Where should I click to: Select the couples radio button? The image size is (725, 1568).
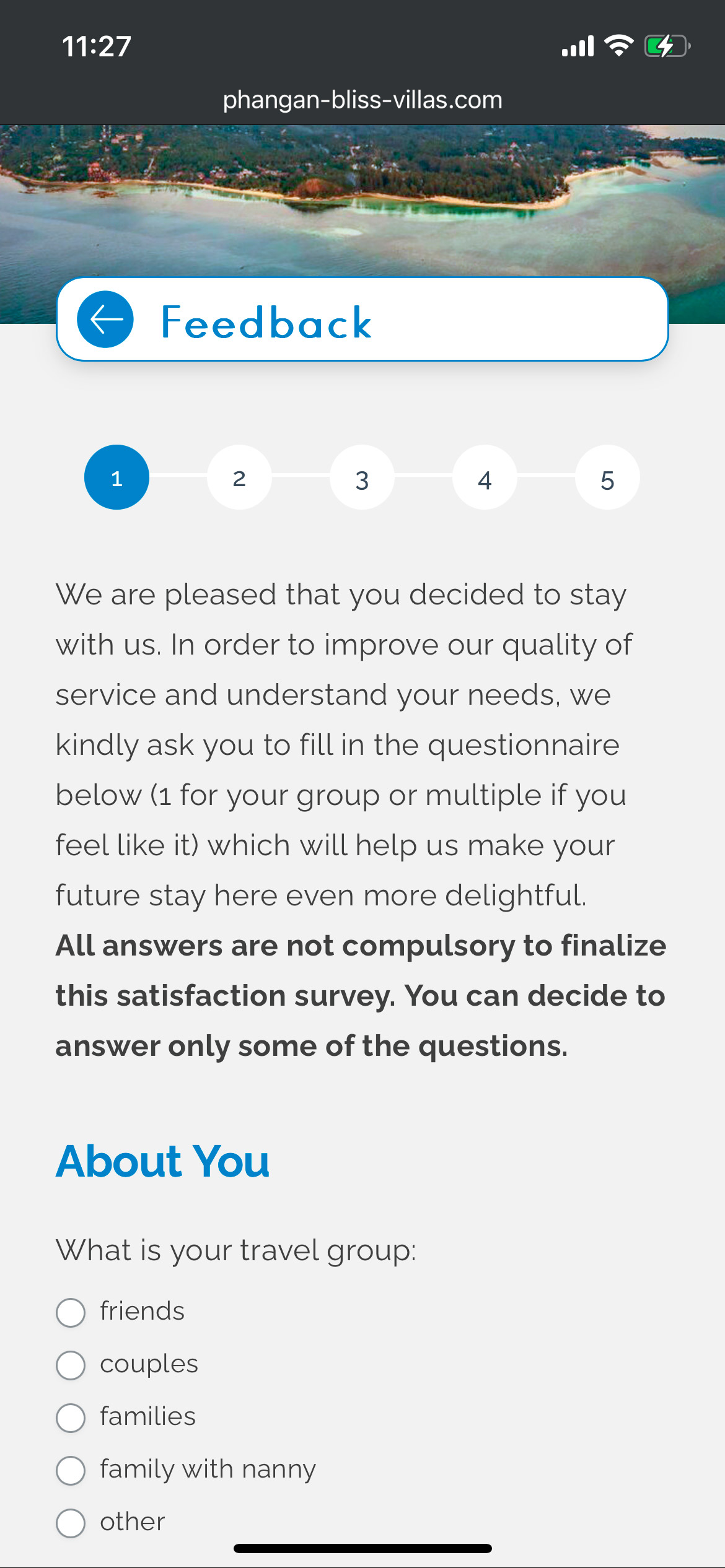[71, 1365]
